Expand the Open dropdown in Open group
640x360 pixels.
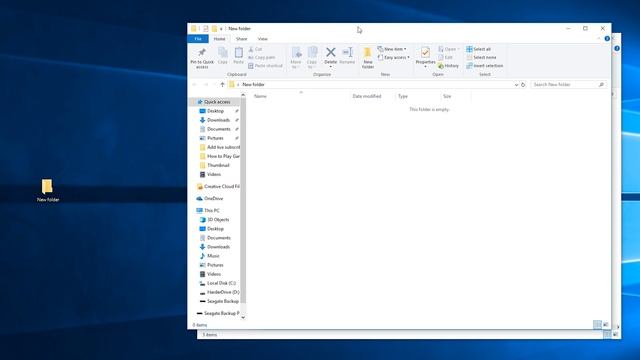458,49
